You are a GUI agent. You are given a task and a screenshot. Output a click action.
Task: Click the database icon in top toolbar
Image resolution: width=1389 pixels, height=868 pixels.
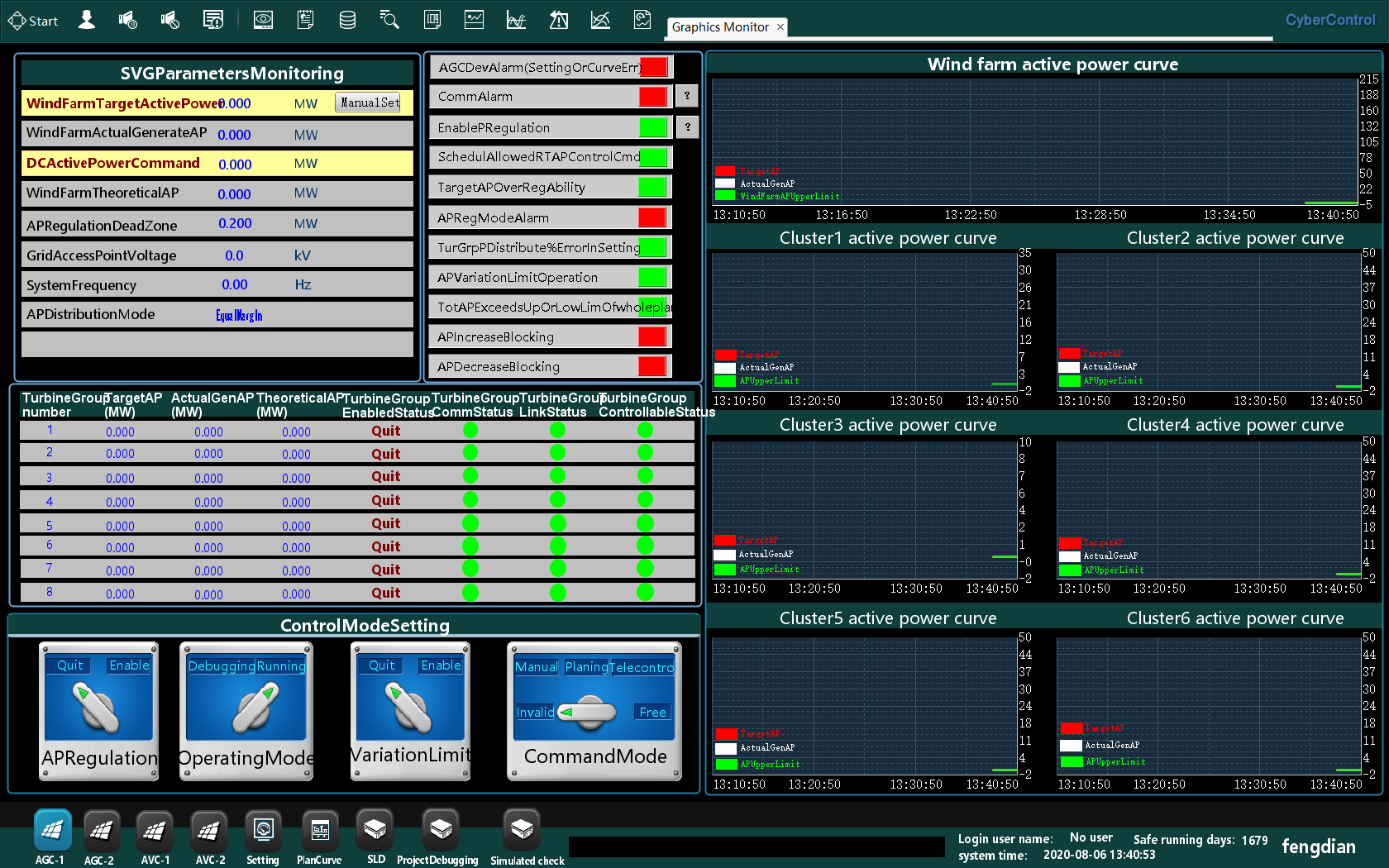click(347, 20)
